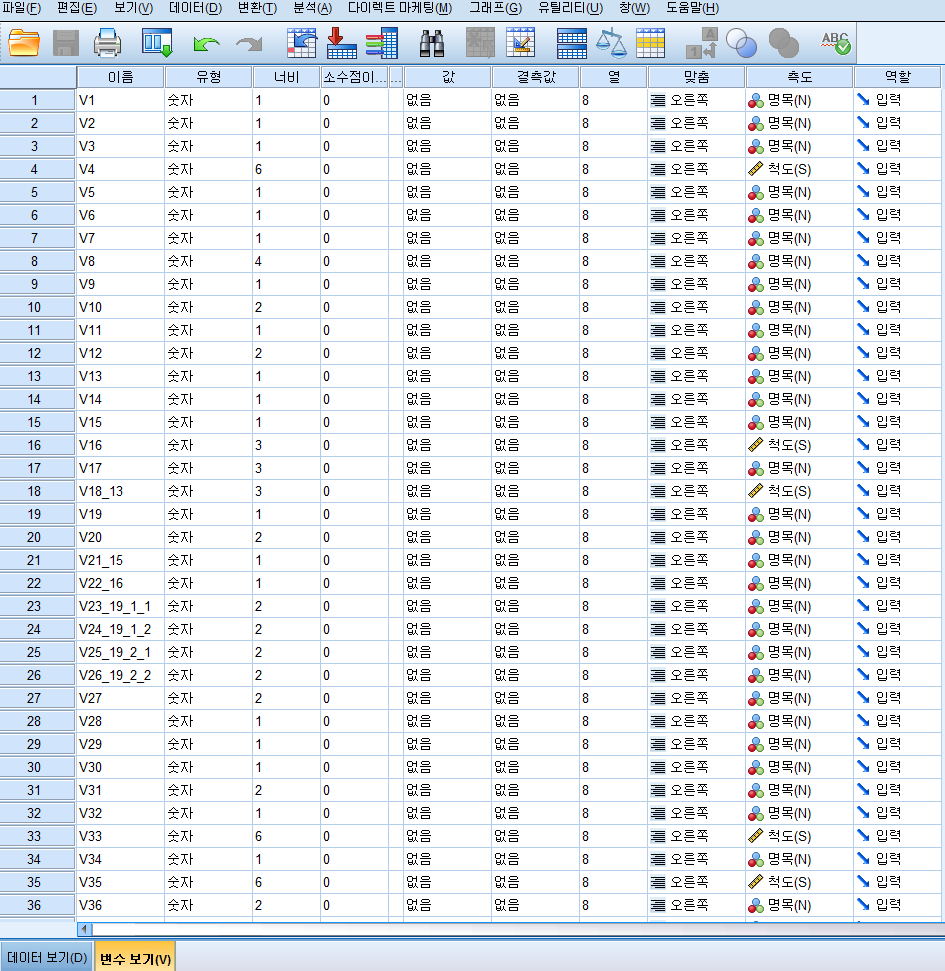Click the 이름 column header
Image resolution: width=945 pixels, height=971 pixels.
[120, 77]
